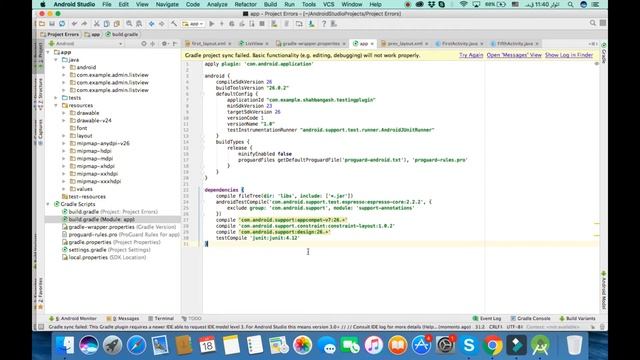Click the Copy icon in toolbar
640x360 pixels.
[x=107, y=24]
